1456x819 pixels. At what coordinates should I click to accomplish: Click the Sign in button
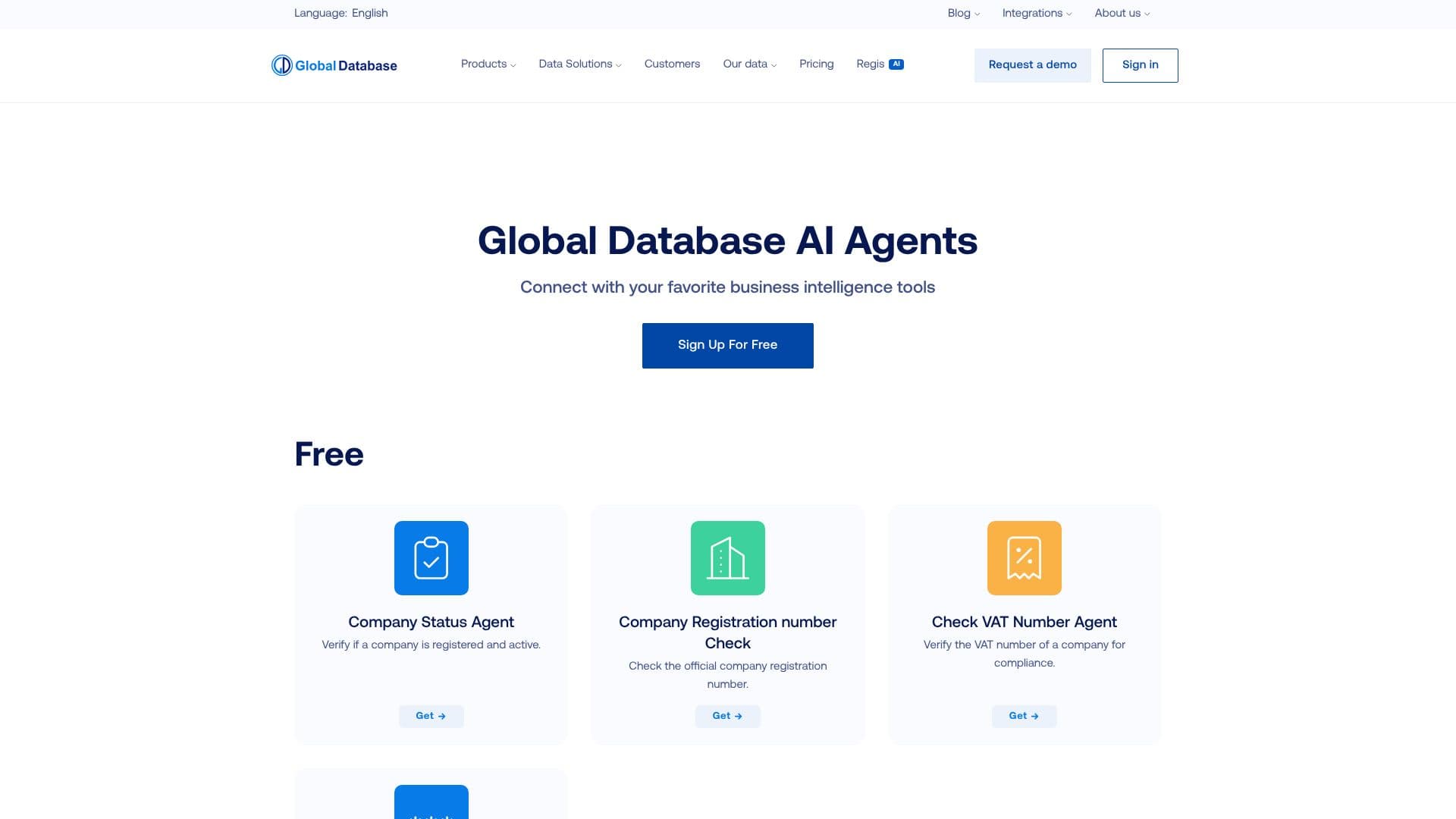1141,65
